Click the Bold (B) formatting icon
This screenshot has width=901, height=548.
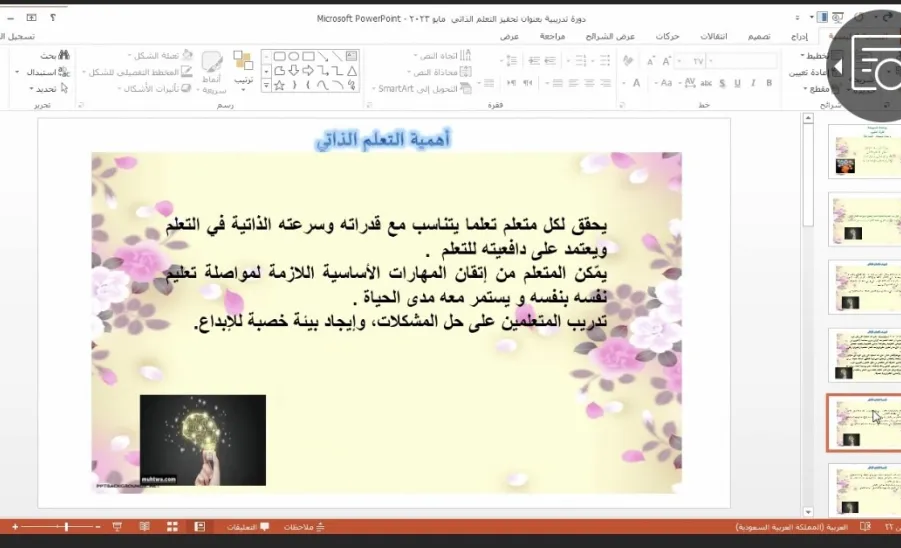pyautogui.click(x=769, y=83)
